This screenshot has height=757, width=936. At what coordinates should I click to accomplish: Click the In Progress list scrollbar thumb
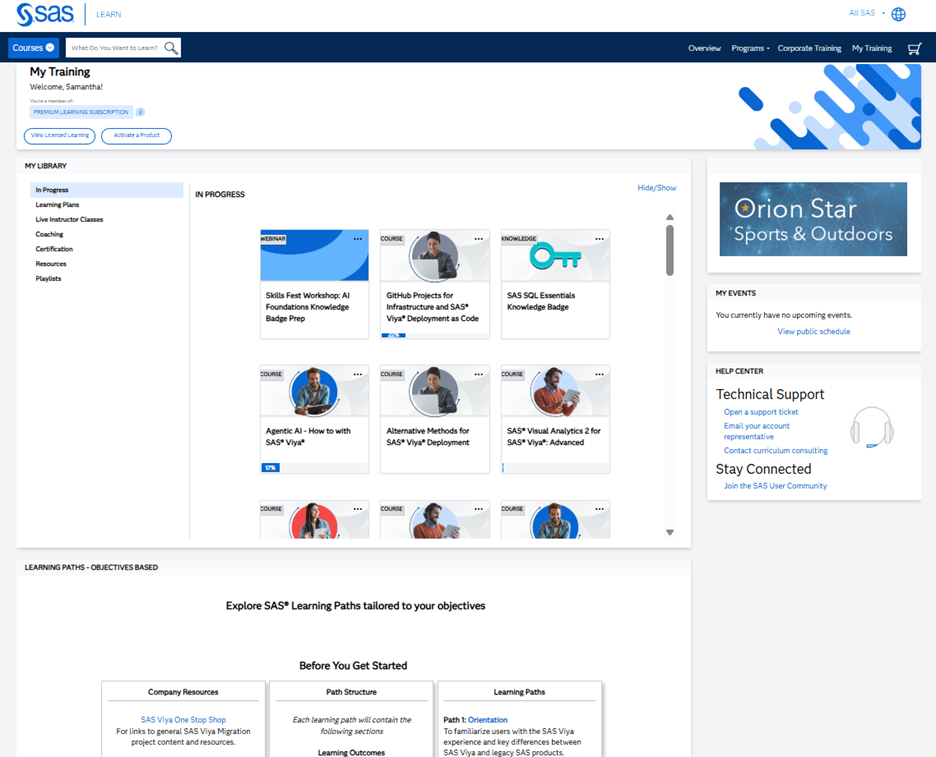click(x=670, y=250)
